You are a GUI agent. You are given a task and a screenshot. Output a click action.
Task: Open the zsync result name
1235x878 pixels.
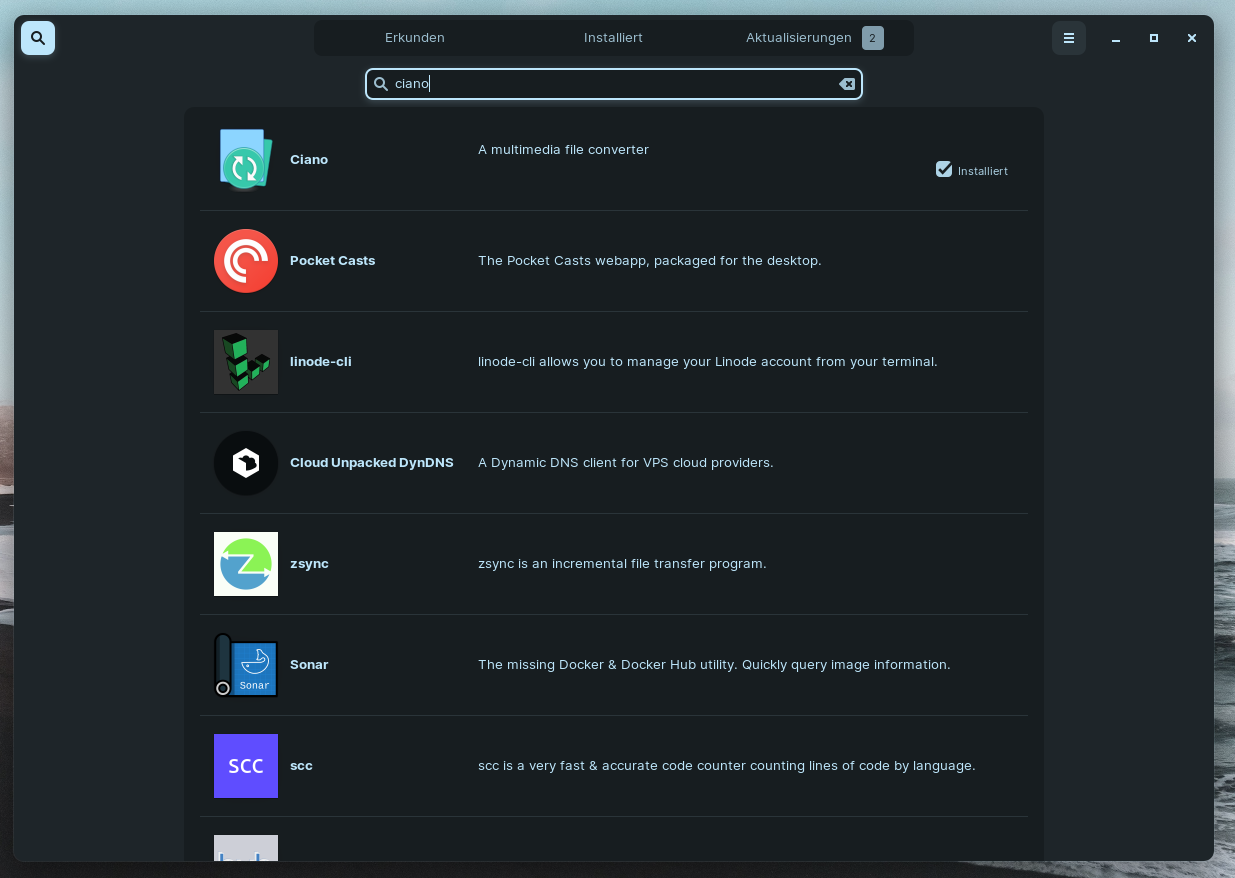point(309,564)
